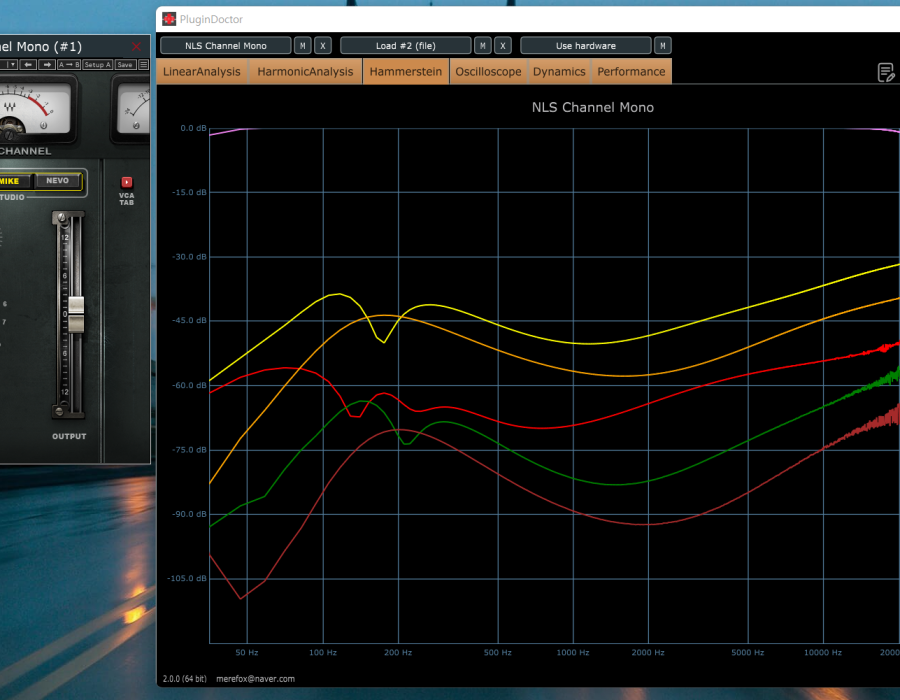The height and width of the screenshot is (700, 900).
Task: Open preset dropdown arrow in NLS plugin toolbar
Action: 11,65
